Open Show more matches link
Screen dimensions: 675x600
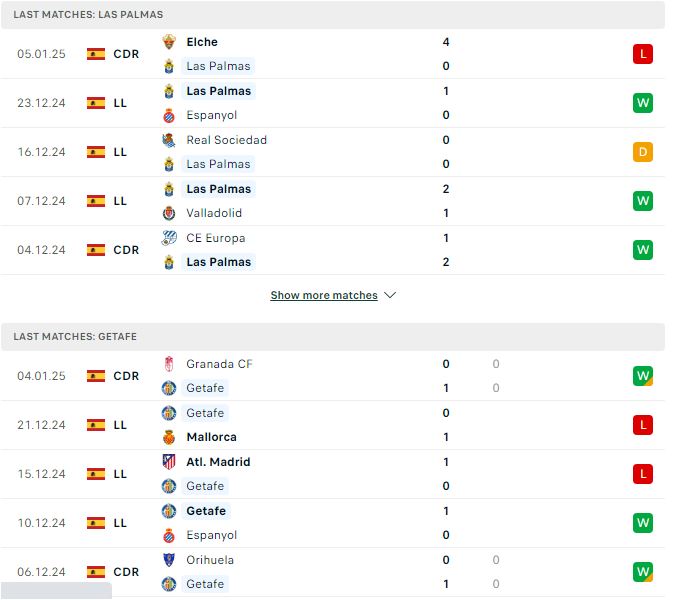coord(324,295)
